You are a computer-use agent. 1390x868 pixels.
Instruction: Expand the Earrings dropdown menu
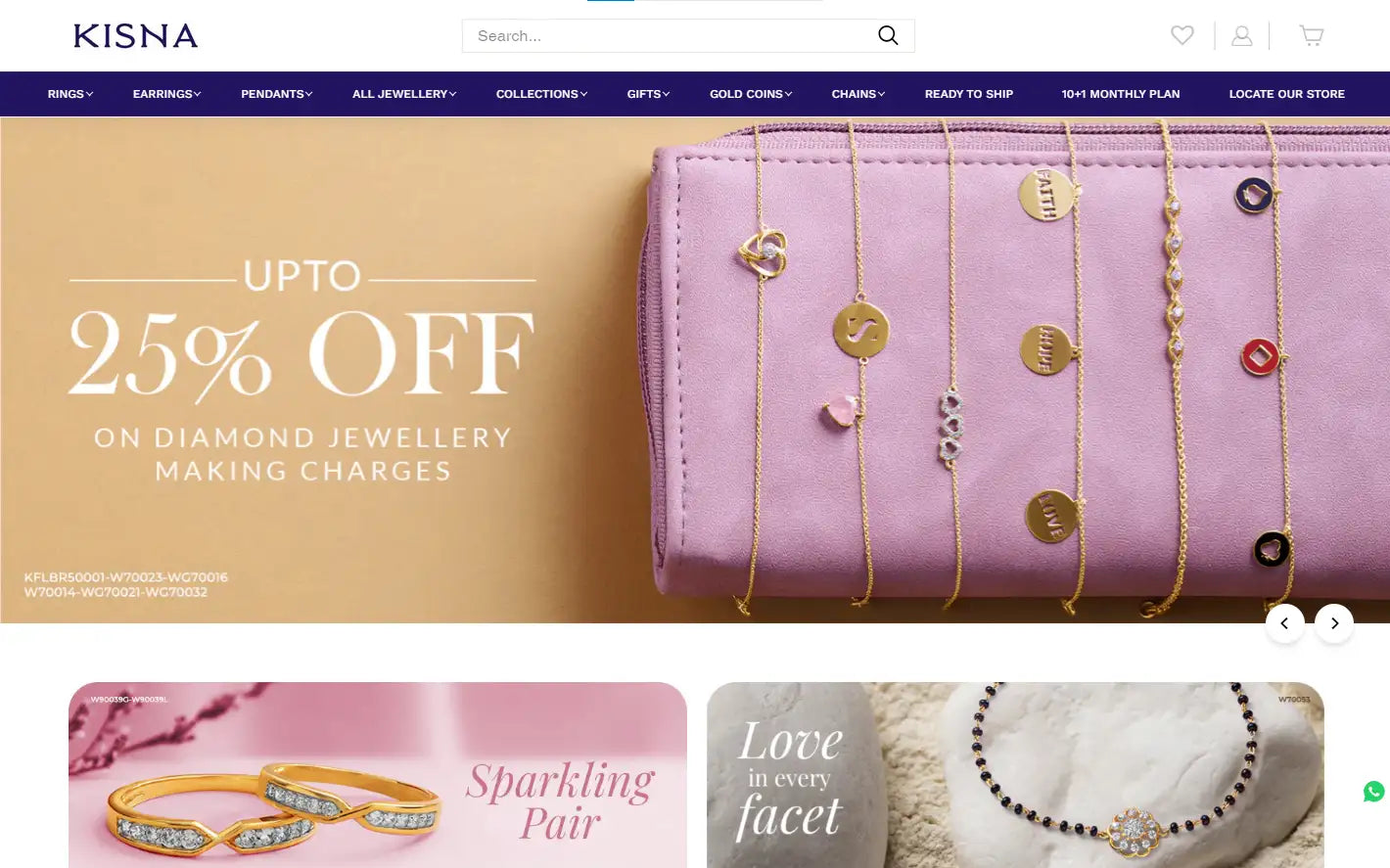167,94
